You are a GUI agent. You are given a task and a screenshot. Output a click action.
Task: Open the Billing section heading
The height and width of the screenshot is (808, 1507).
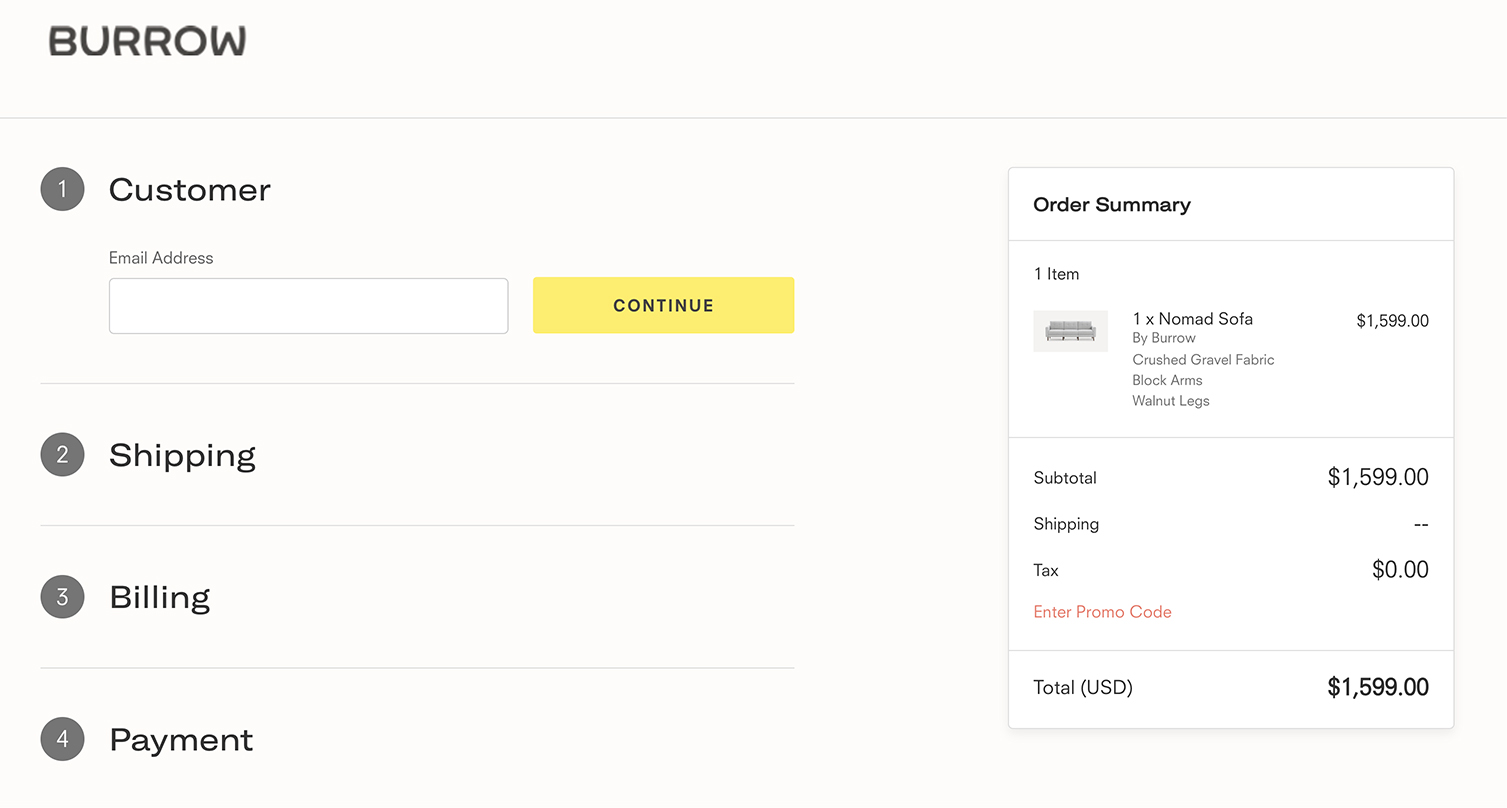160,597
